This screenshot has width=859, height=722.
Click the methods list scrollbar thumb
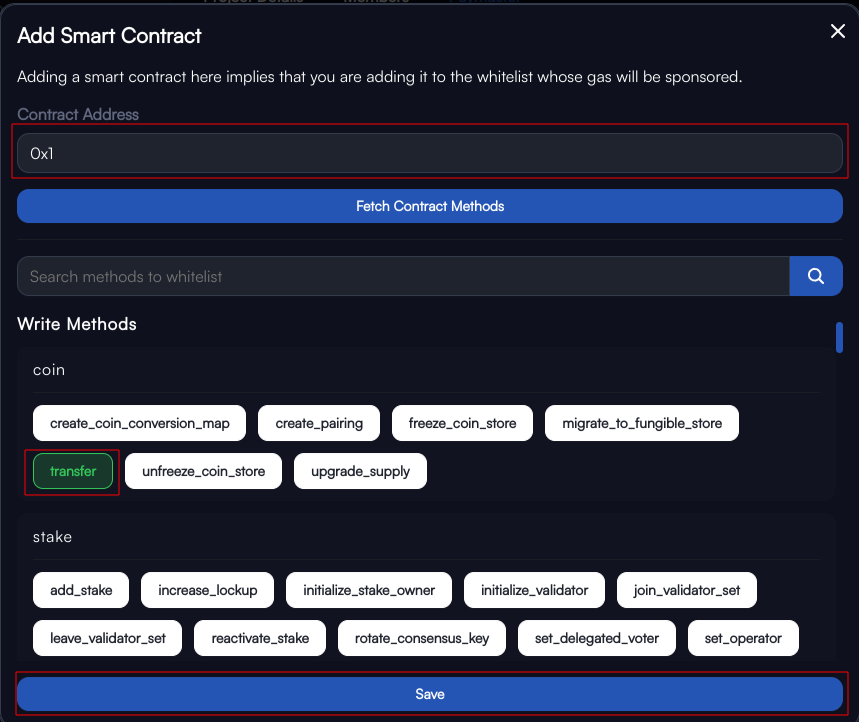[x=839, y=337]
